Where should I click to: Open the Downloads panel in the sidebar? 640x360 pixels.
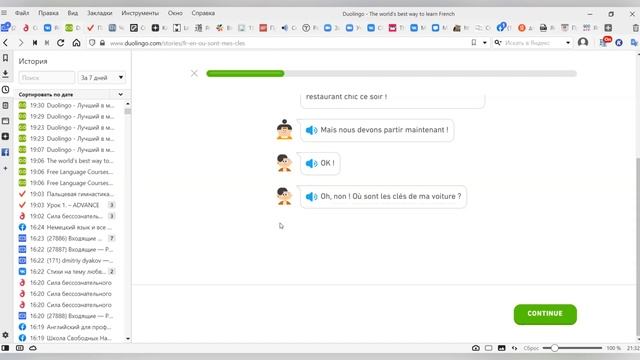[5, 74]
